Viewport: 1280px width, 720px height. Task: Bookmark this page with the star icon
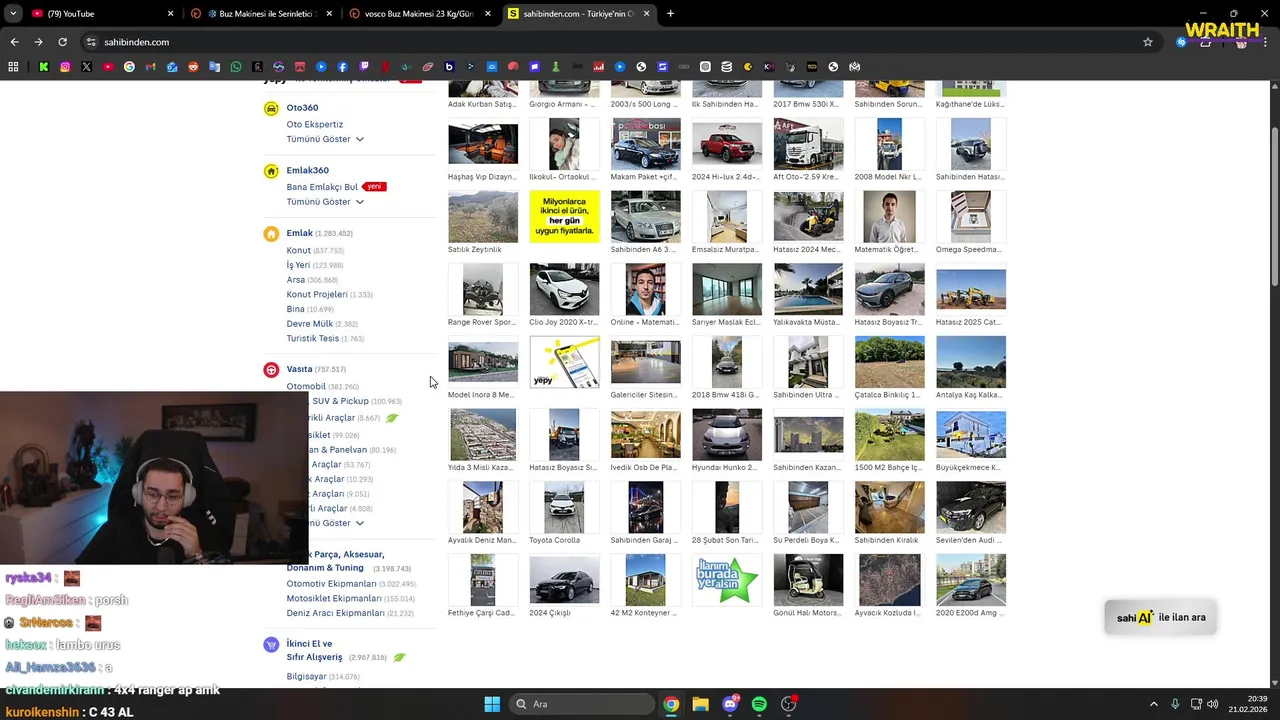coord(1148,42)
